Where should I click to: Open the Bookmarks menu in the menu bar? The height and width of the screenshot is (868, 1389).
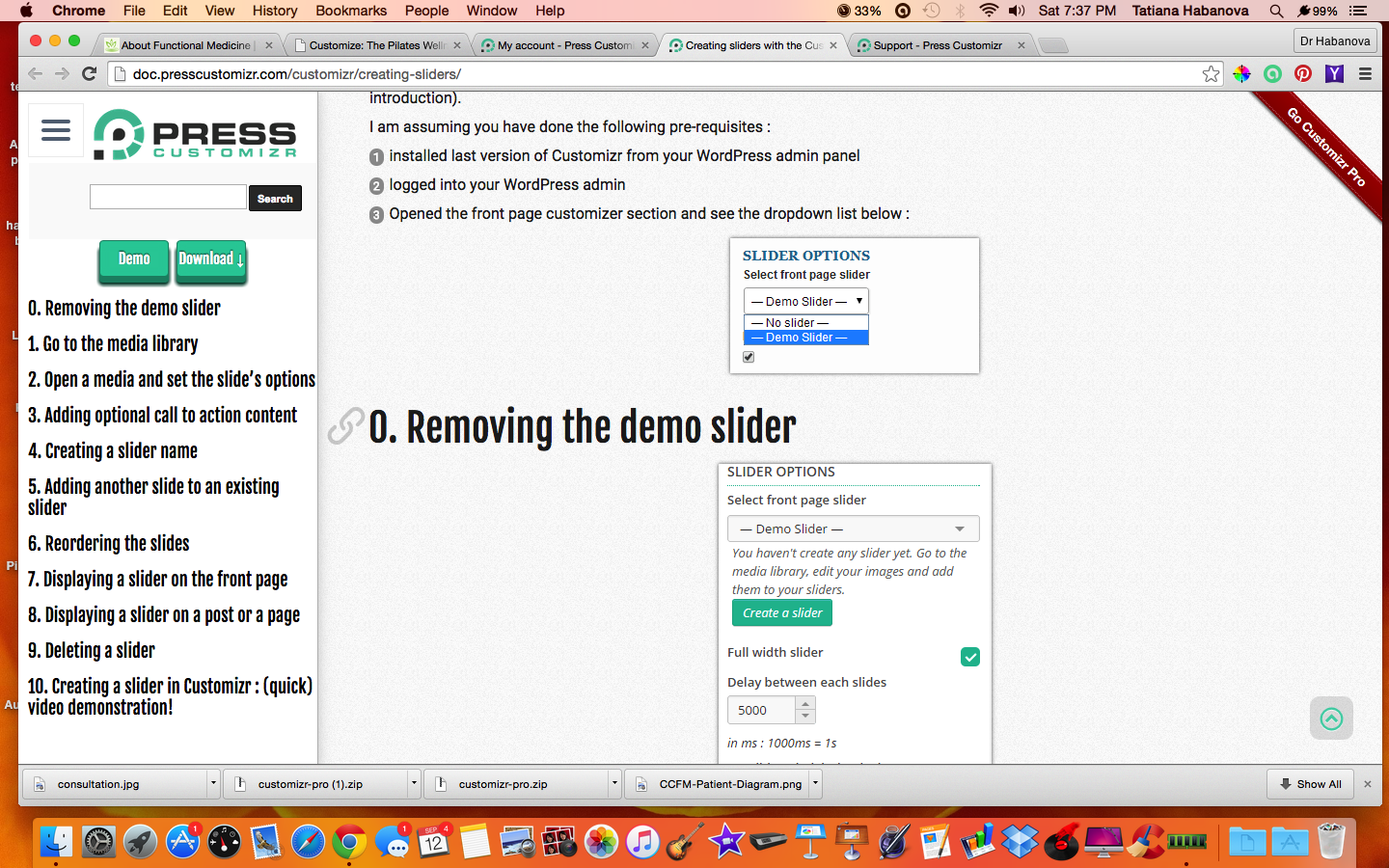(x=350, y=11)
